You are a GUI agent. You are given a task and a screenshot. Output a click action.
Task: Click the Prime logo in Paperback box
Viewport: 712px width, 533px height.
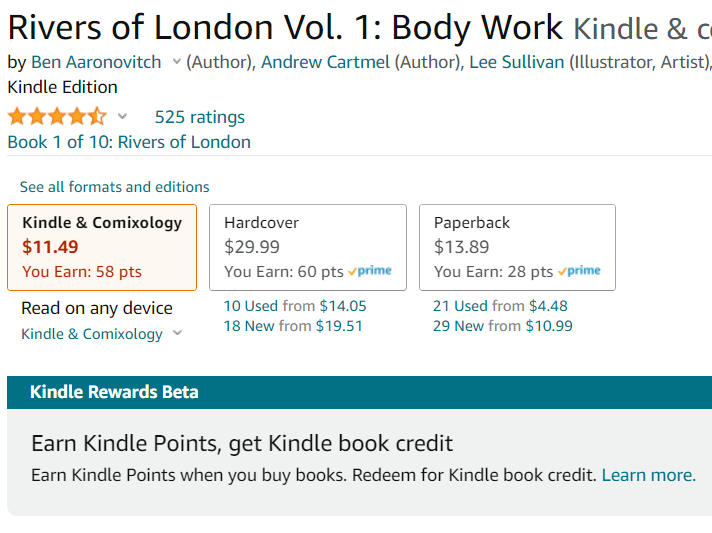click(580, 271)
